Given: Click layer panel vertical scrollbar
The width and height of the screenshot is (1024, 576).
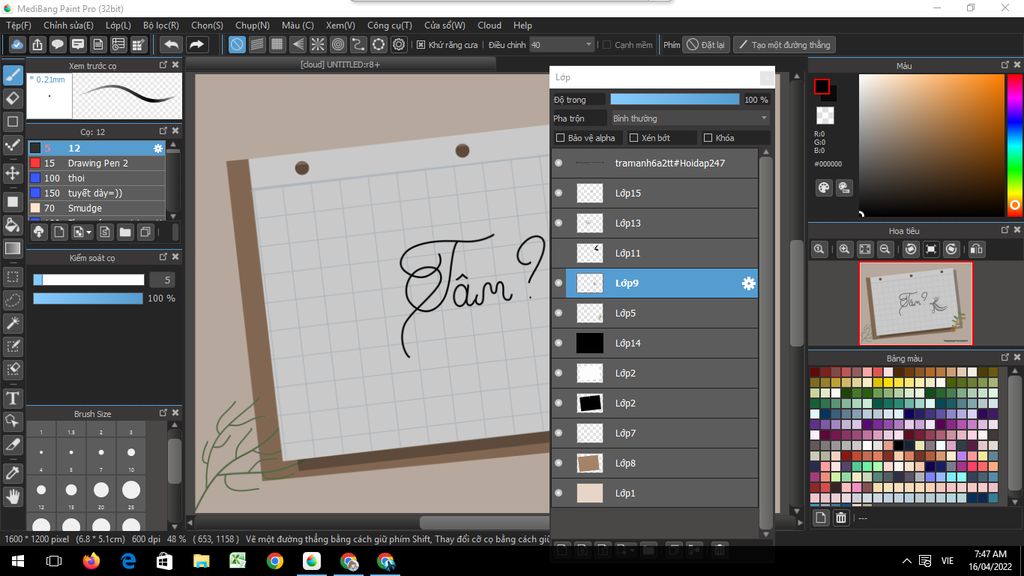Looking at the screenshot, I should click(x=766, y=342).
